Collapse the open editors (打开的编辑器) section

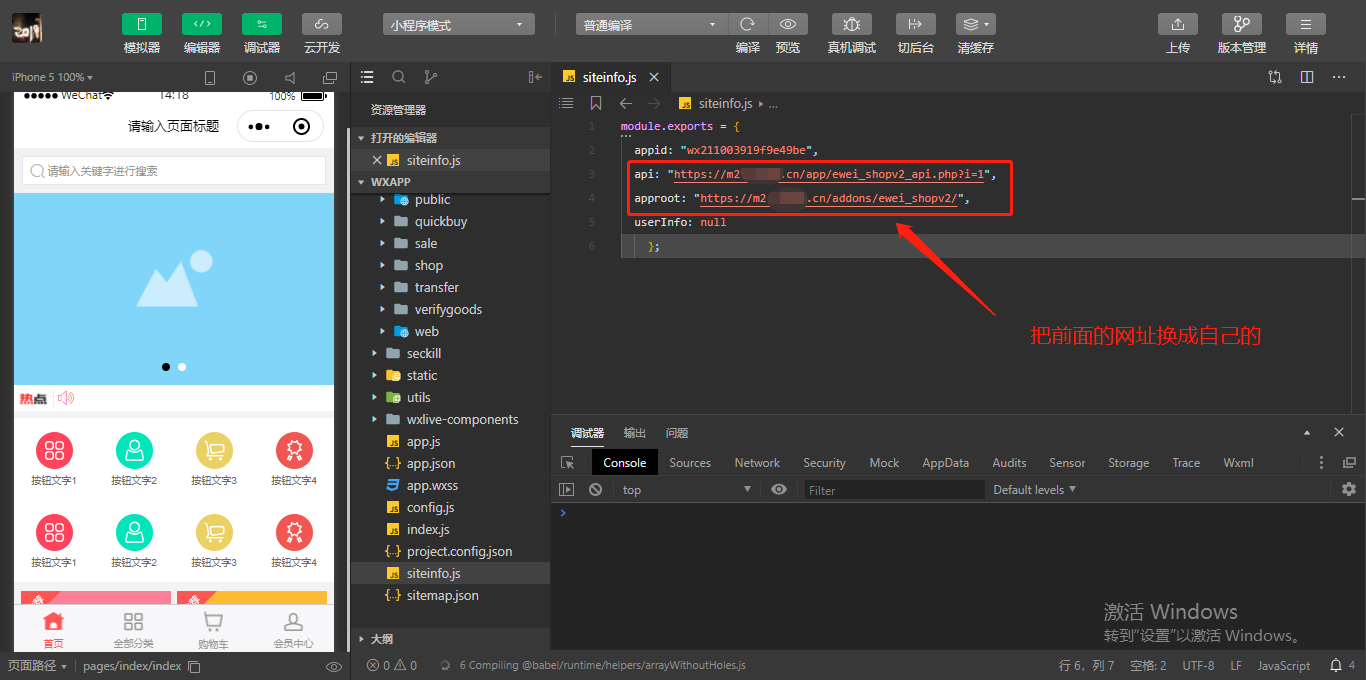coord(450,138)
